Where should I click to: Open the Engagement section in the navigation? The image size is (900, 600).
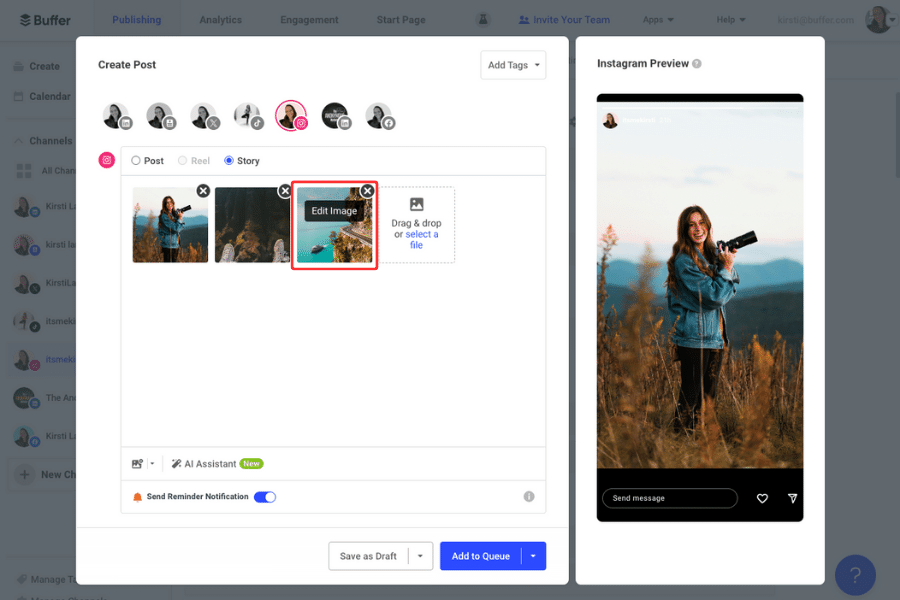click(308, 18)
